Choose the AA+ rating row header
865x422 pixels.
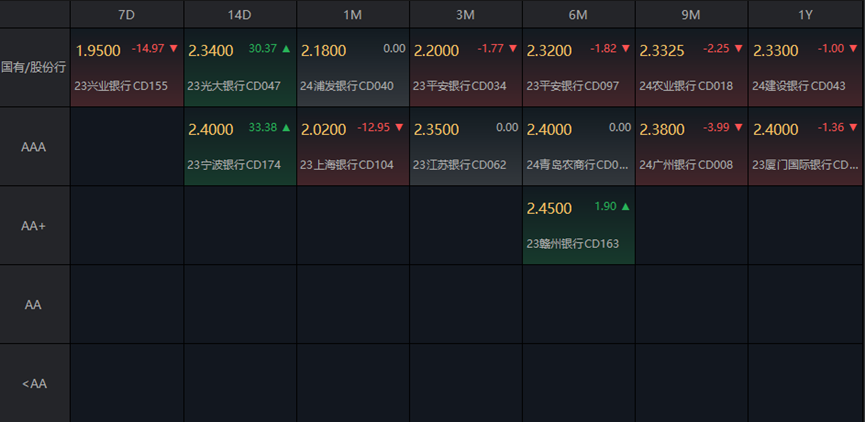click(x=35, y=226)
